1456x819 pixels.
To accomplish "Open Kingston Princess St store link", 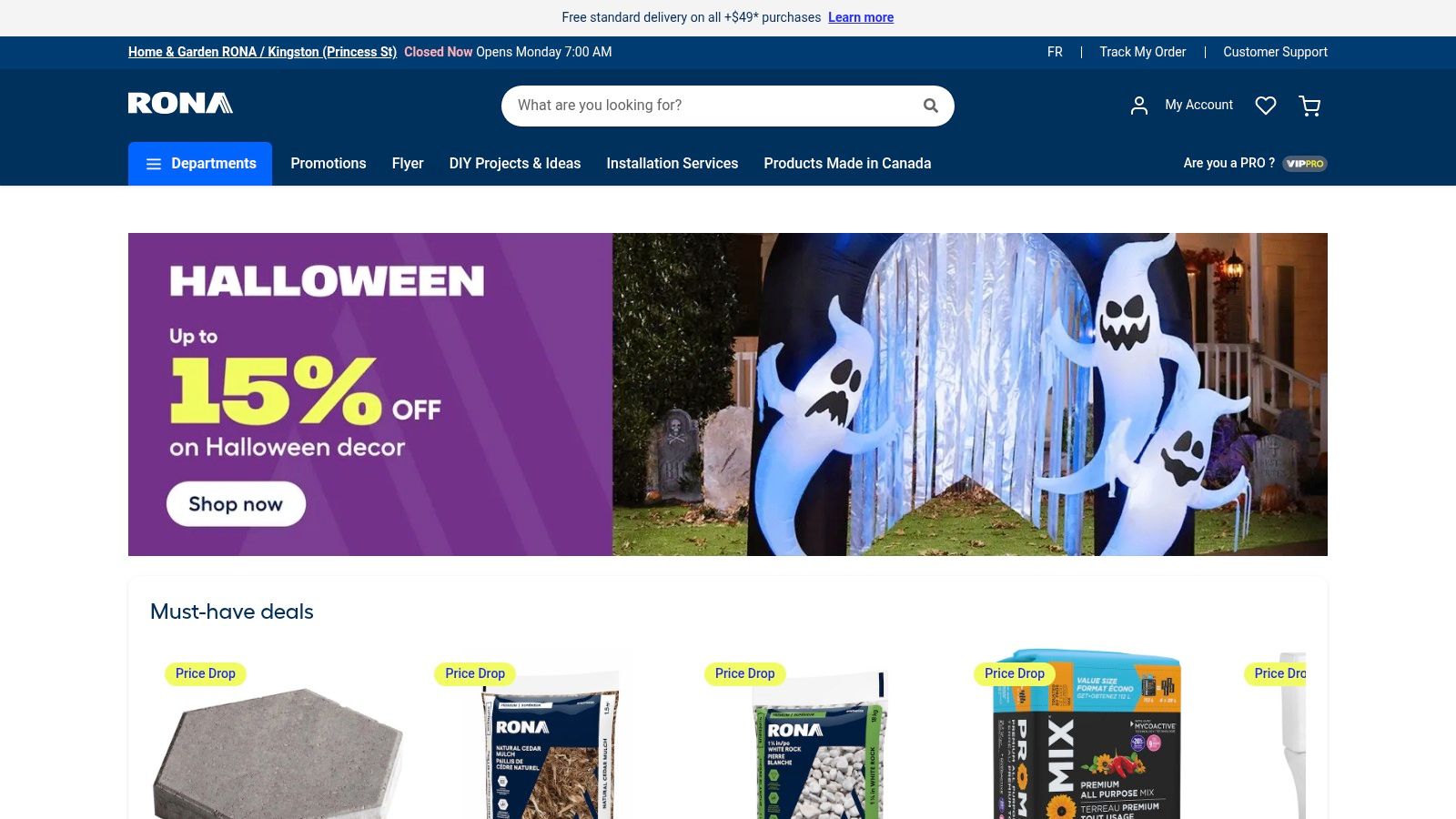I will tap(262, 52).
